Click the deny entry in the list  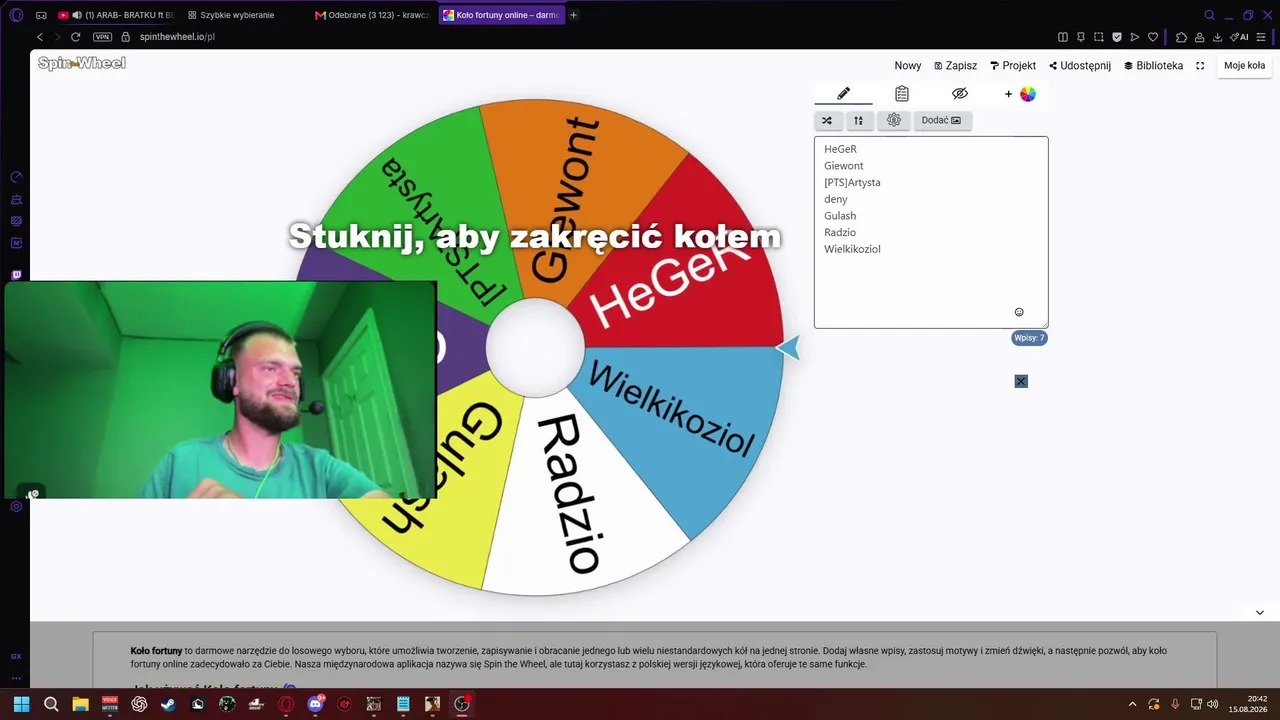[836, 199]
